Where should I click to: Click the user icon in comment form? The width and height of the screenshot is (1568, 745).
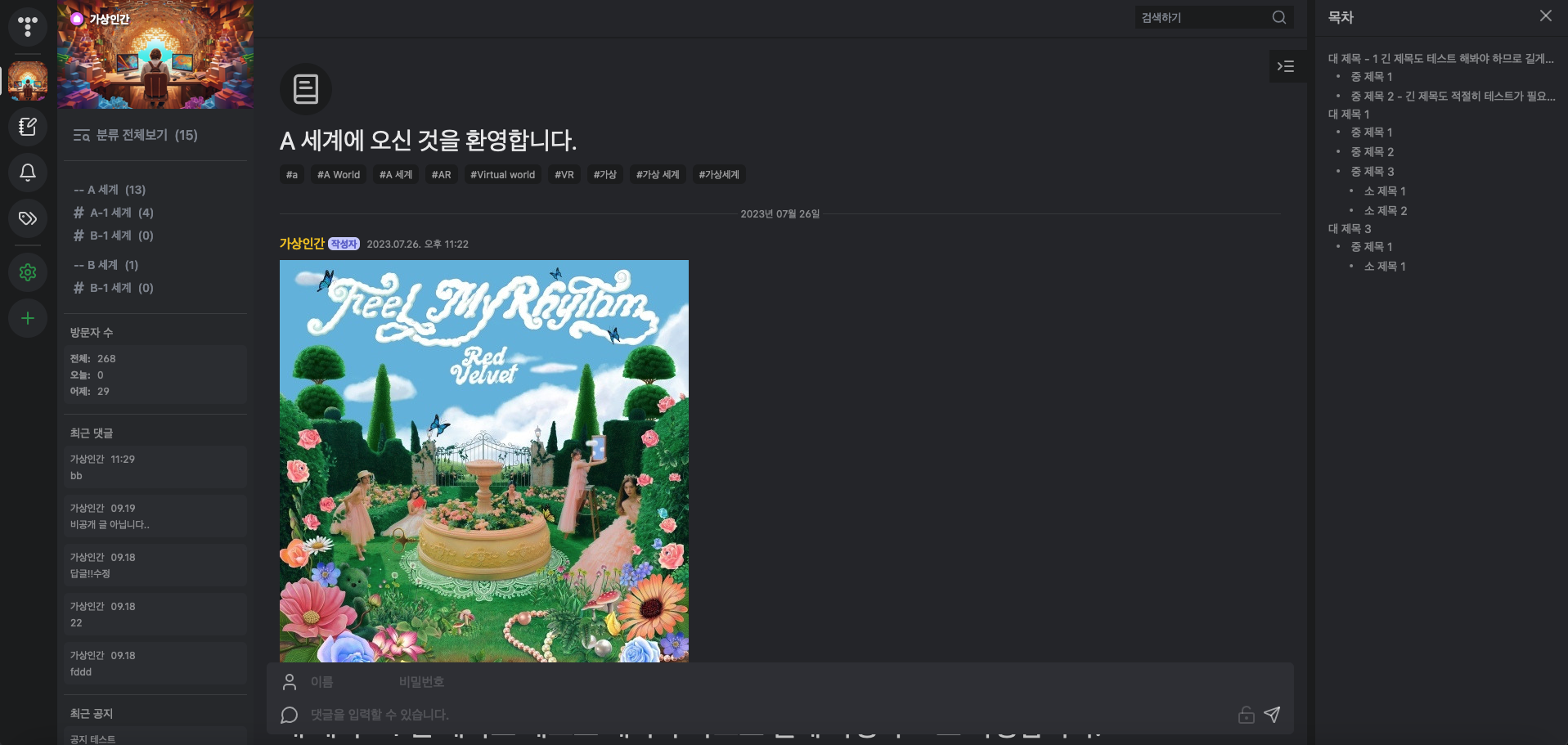click(x=290, y=682)
